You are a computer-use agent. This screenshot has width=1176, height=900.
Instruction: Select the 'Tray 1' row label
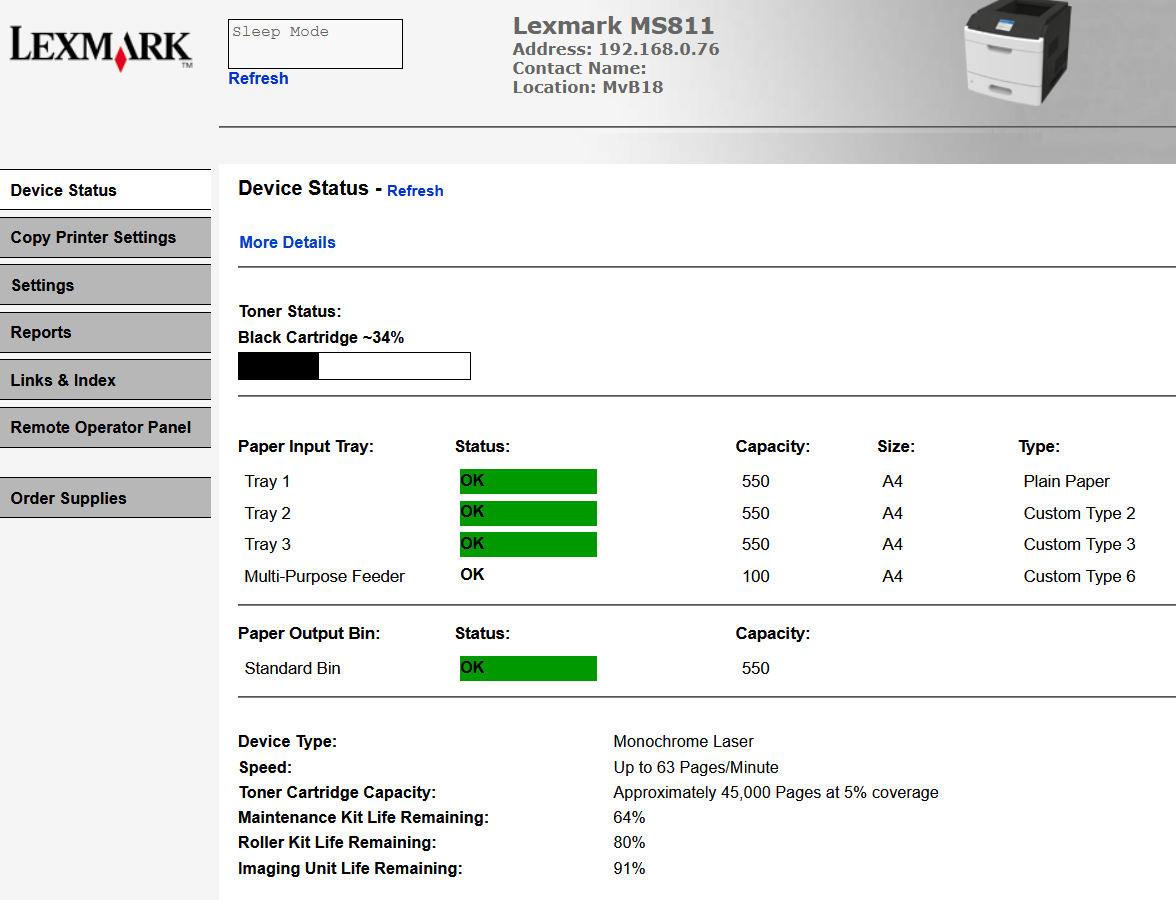tap(267, 482)
